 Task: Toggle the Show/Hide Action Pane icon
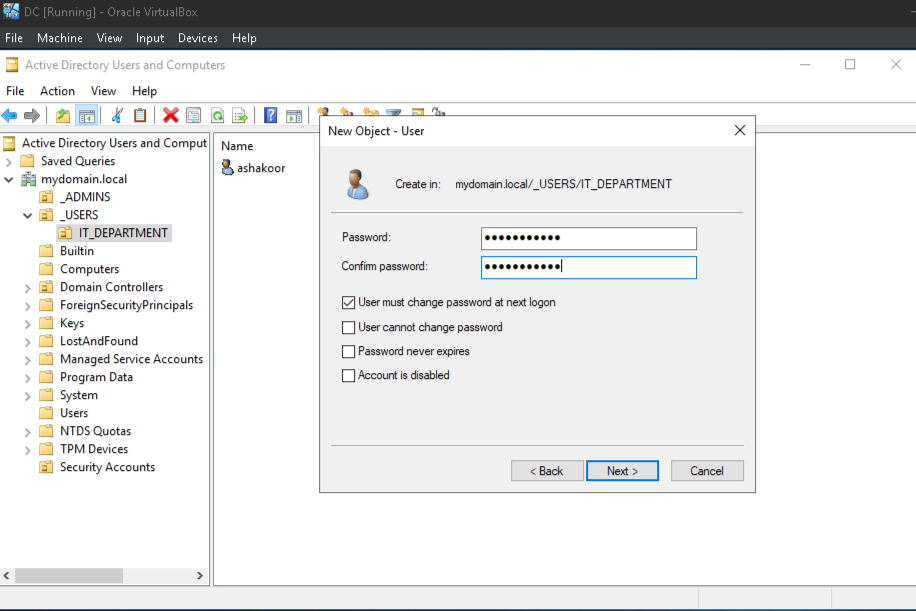tap(294, 116)
